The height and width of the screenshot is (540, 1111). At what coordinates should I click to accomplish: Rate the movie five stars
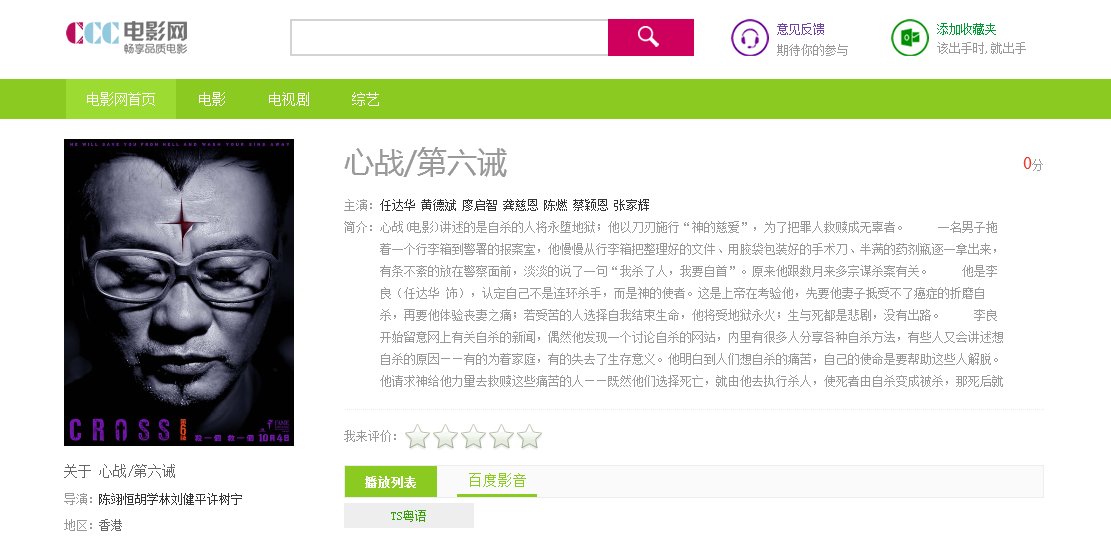click(529, 437)
